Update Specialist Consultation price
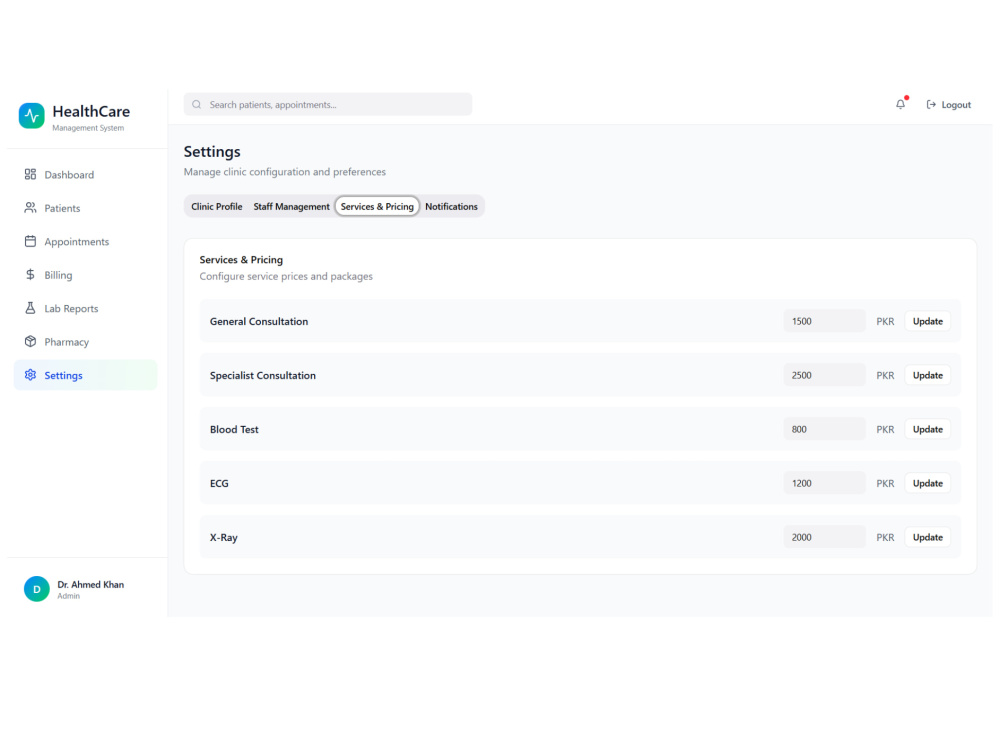The width and height of the screenshot is (1000, 750). pyautogui.click(x=927, y=376)
